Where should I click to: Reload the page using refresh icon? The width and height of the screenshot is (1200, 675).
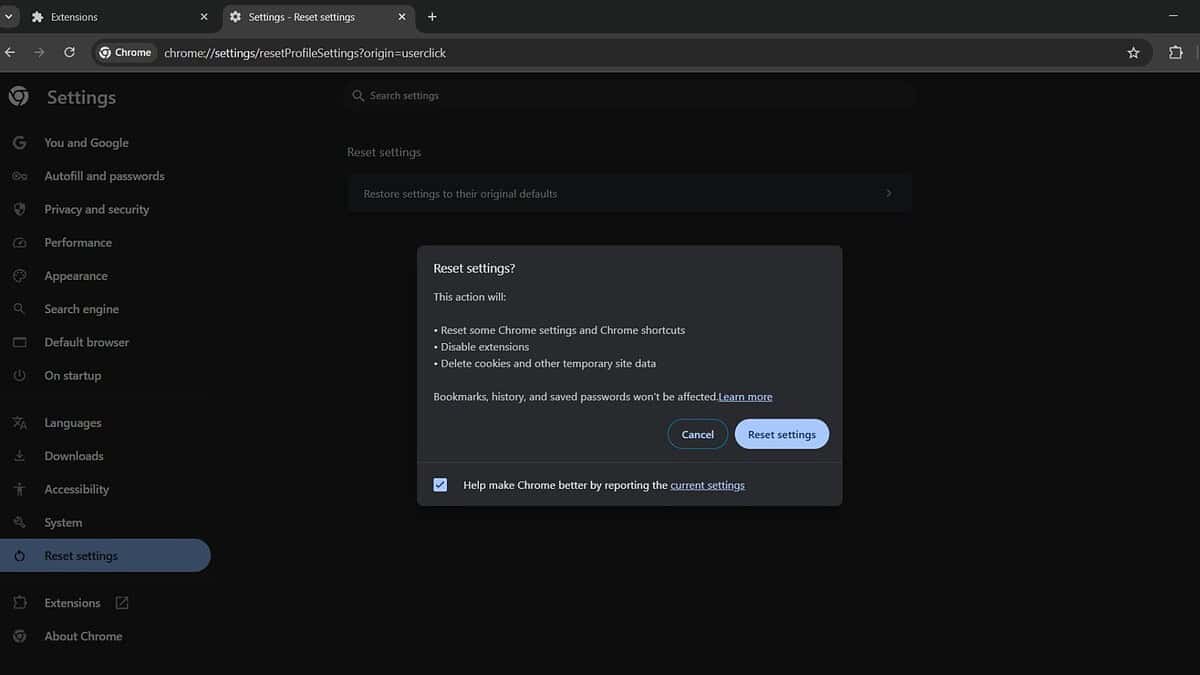tap(69, 53)
